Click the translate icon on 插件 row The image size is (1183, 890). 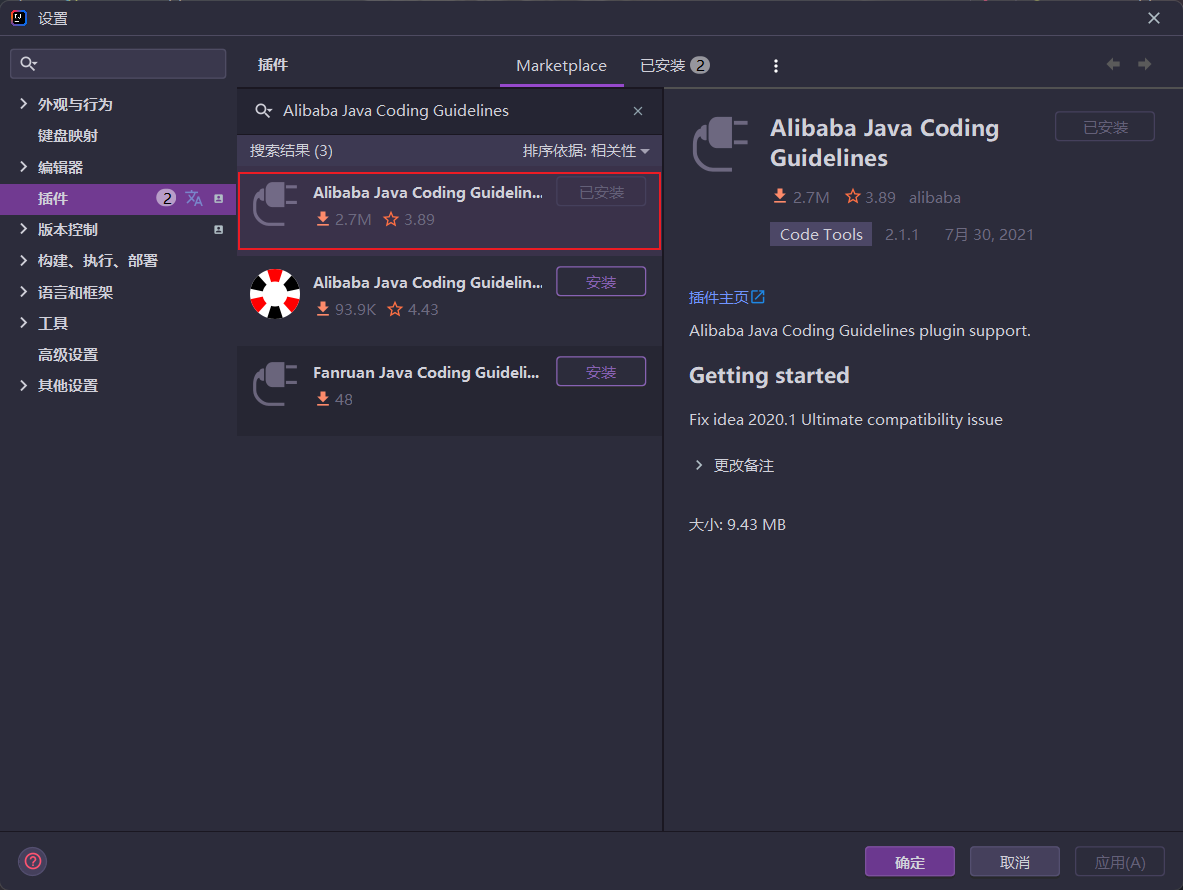point(194,198)
